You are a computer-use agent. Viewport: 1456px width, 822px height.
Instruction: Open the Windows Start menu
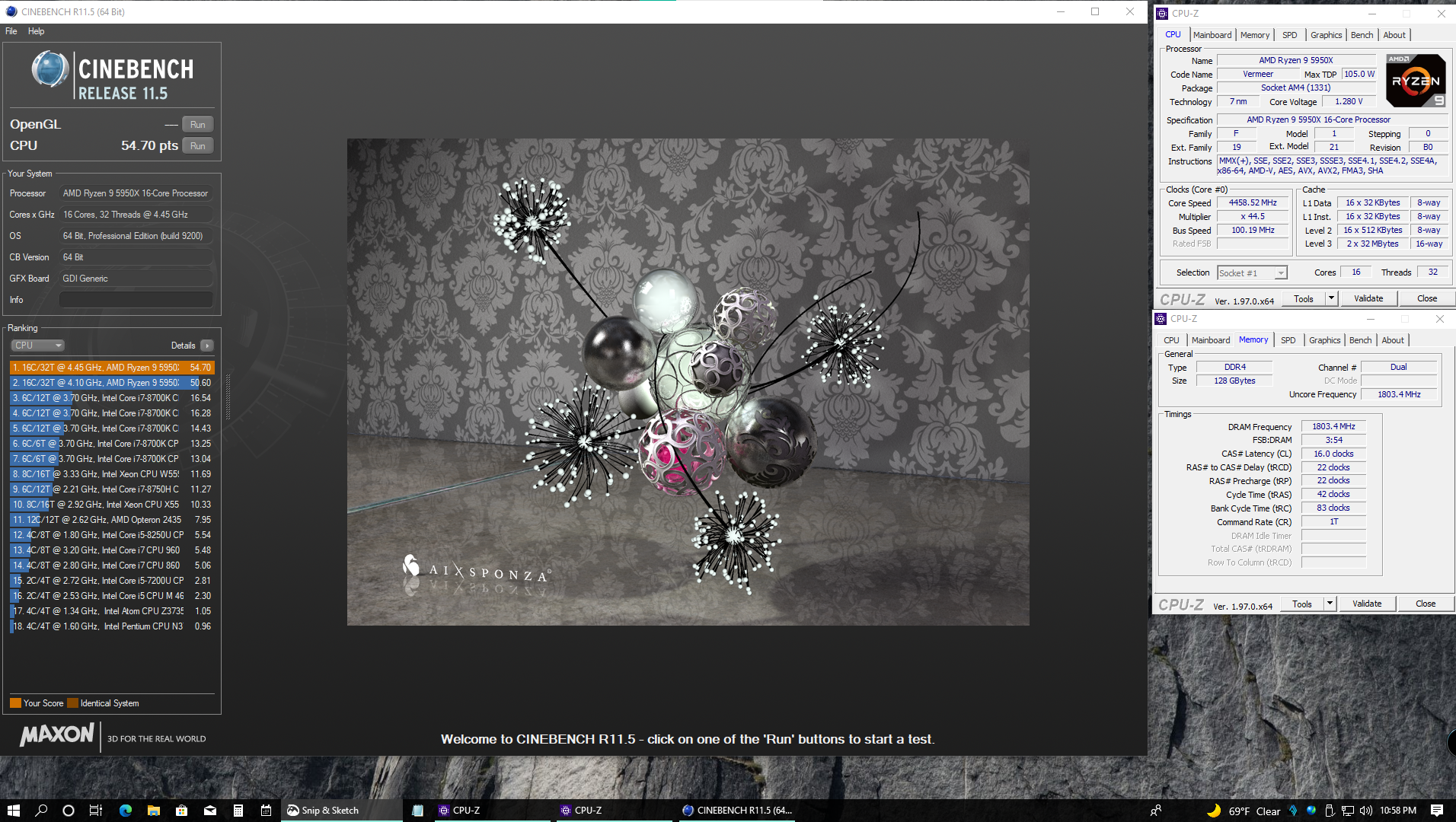[x=14, y=811]
